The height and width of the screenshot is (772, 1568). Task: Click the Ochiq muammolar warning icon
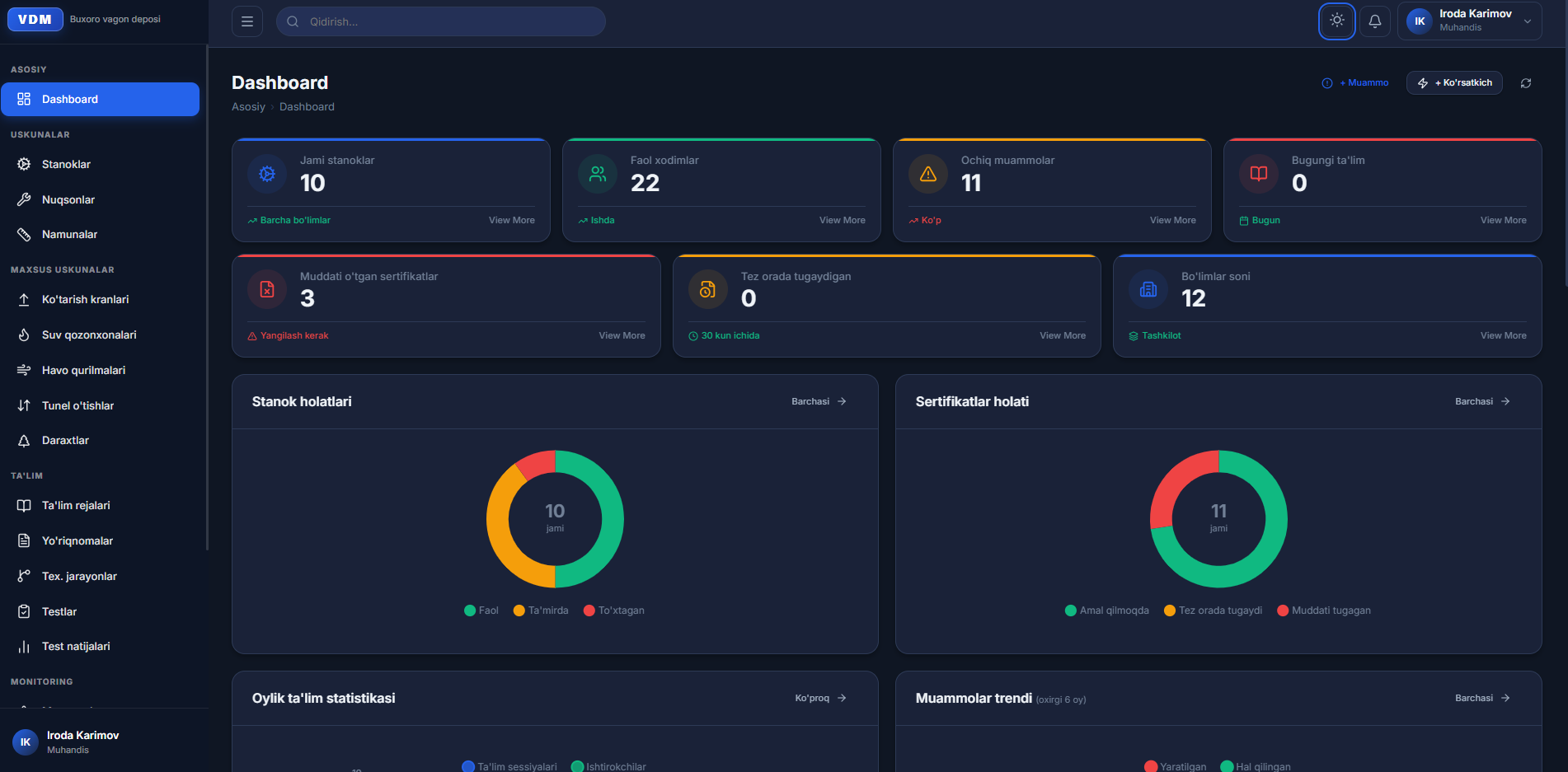coord(928,174)
